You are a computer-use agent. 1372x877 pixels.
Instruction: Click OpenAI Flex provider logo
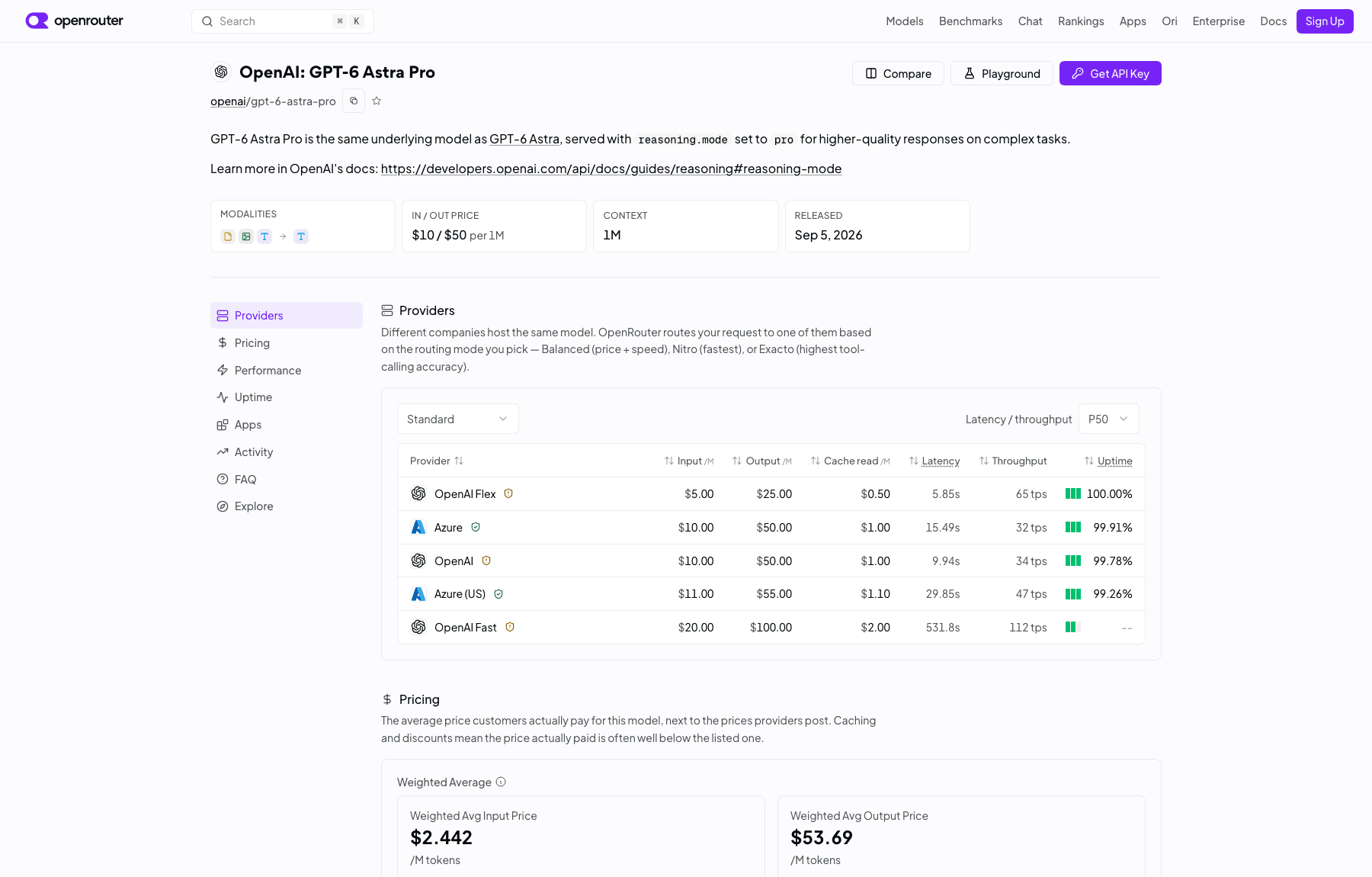point(418,493)
